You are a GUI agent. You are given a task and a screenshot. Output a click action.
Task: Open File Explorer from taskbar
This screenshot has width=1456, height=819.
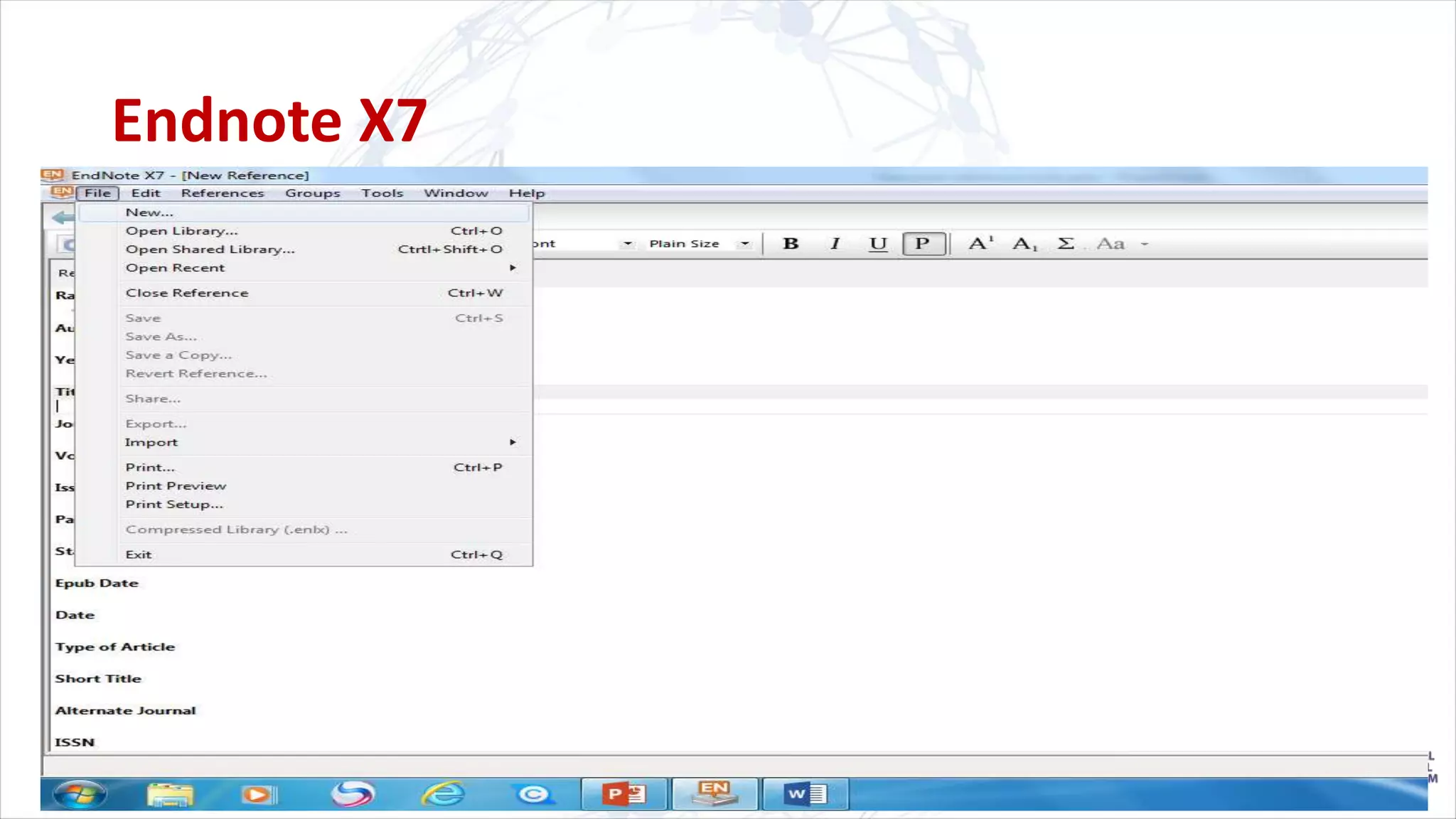[x=170, y=795]
